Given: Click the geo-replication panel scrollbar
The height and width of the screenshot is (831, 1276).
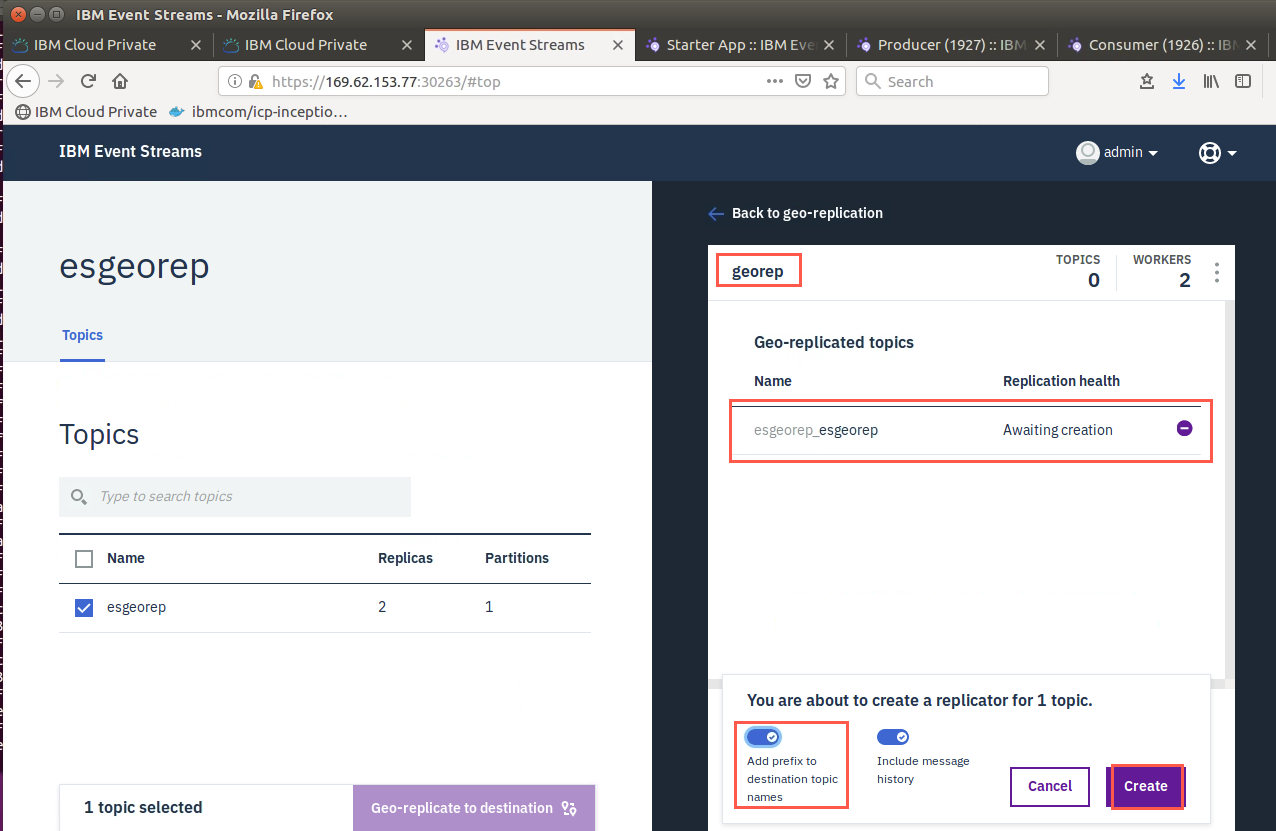Looking at the screenshot, I should pyautogui.click(x=1230, y=490).
